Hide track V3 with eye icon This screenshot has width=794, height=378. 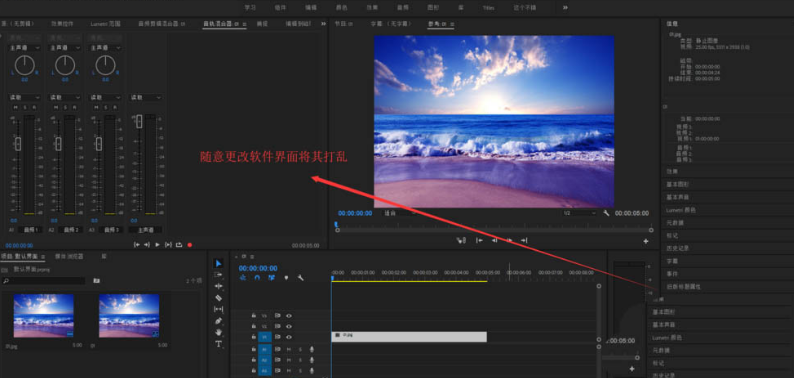pos(289,315)
